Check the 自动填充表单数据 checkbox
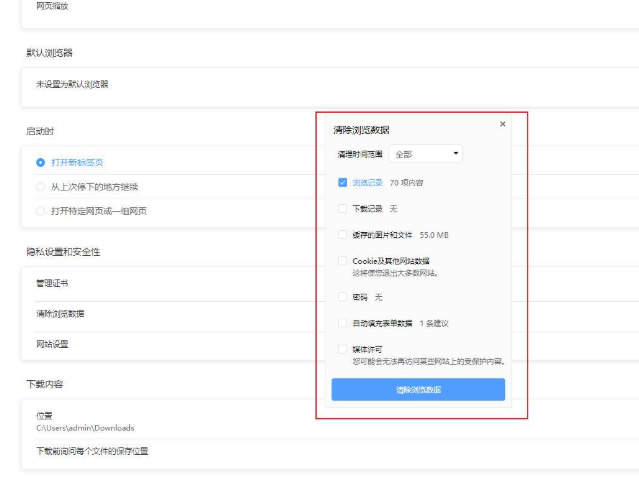 tap(342, 323)
